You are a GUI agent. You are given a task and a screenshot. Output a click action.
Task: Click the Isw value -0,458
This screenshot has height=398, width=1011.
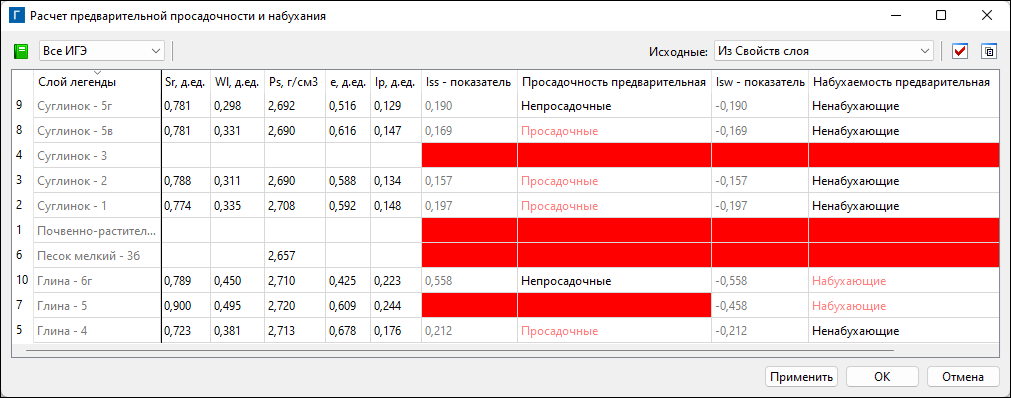732,306
